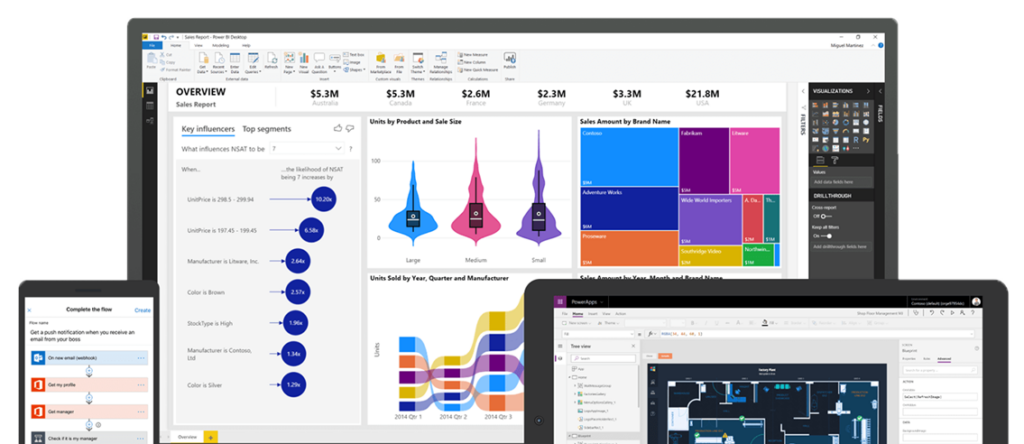Click the New Page ribbon icon
Screen dimensions: 1024x444
click(289, 62)
